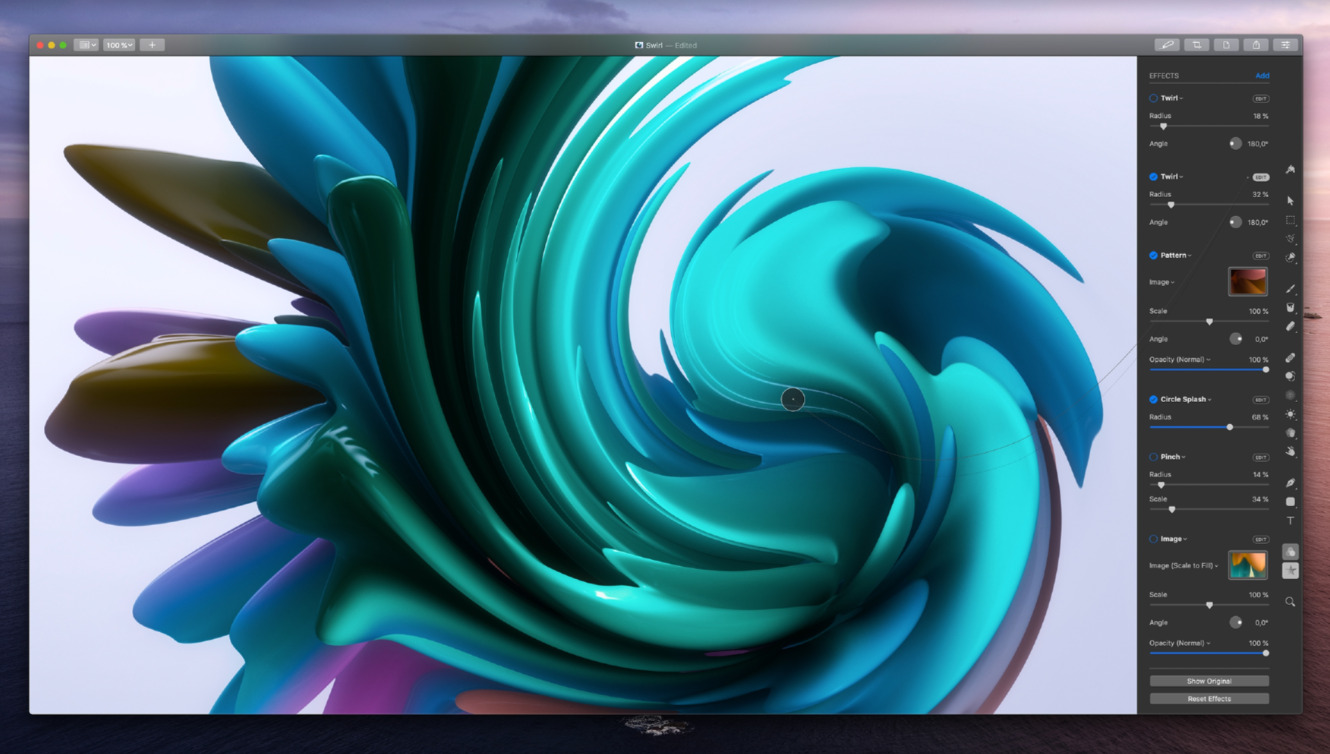Click the Crop icon in the title bar

pos(1196,45)
